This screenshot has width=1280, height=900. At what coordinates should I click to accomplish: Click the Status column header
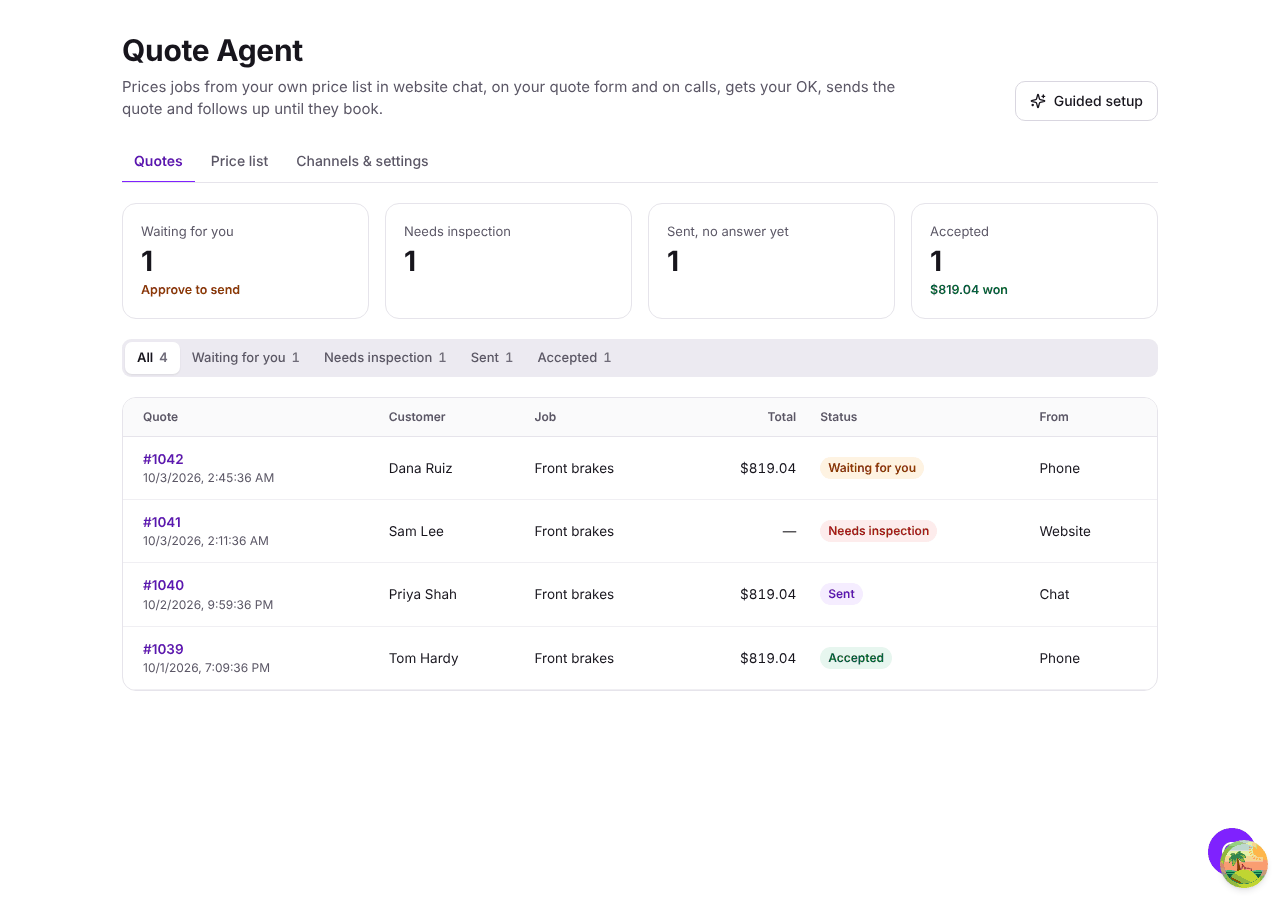838,417
